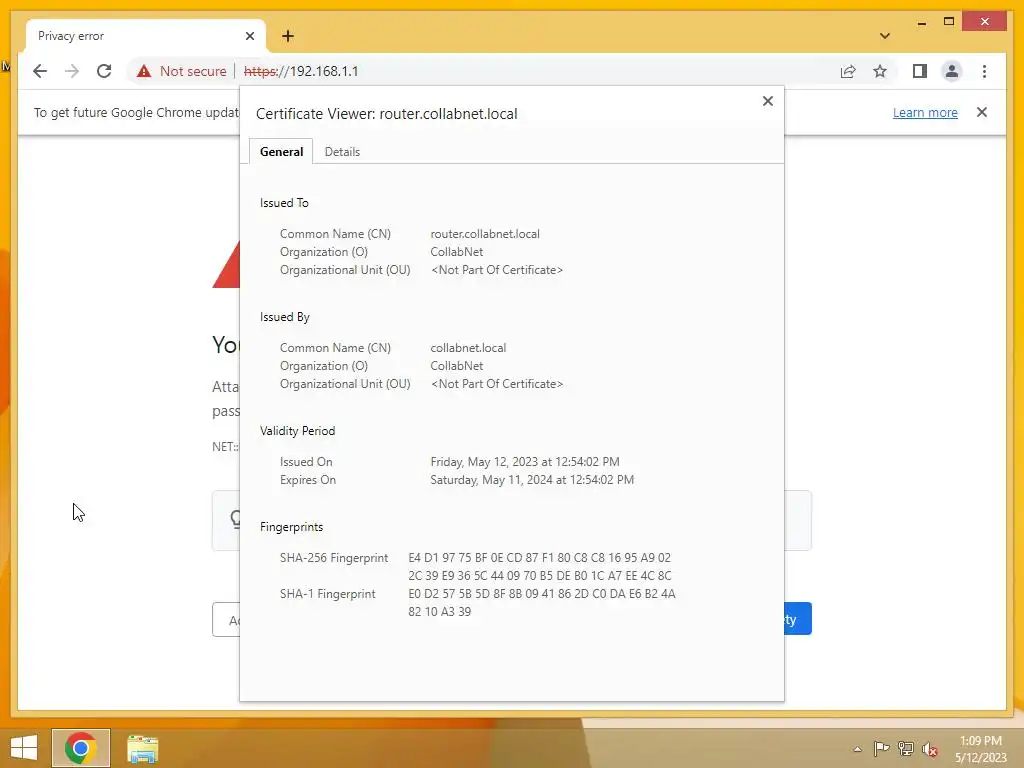Click the muted volume tray icon
The width and height of the screenshot is (1024, 768).
click(930, 749)
